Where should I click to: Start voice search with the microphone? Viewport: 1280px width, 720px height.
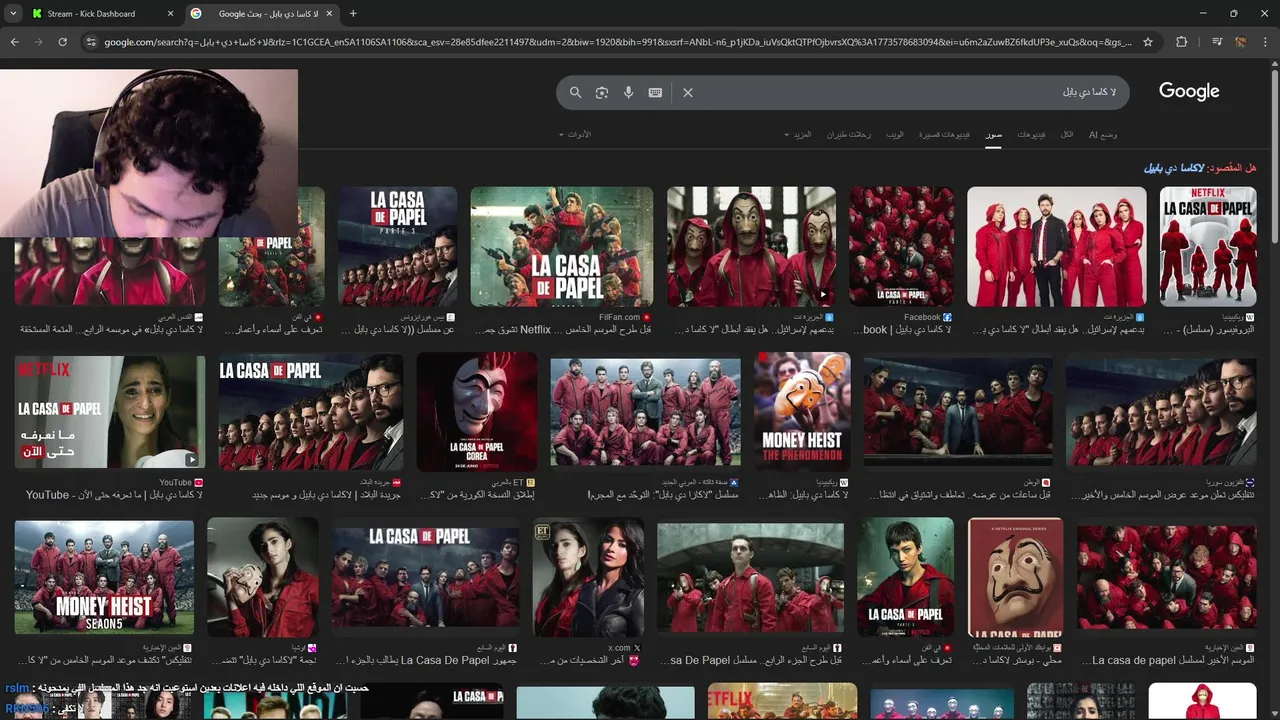click(628, 92)
